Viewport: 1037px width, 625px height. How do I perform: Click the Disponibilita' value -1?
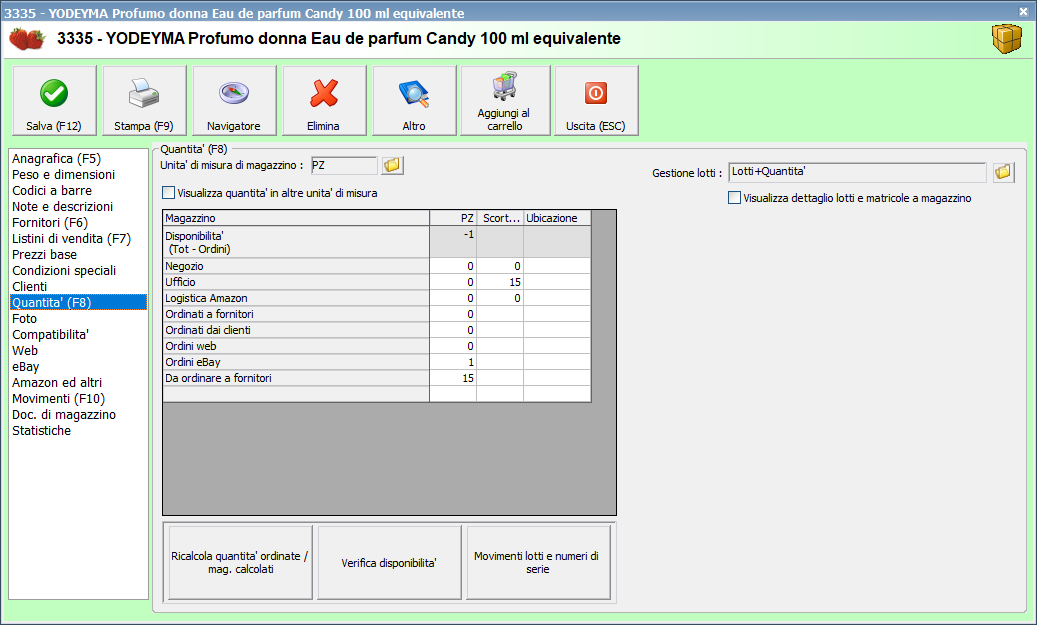point(453,242)
